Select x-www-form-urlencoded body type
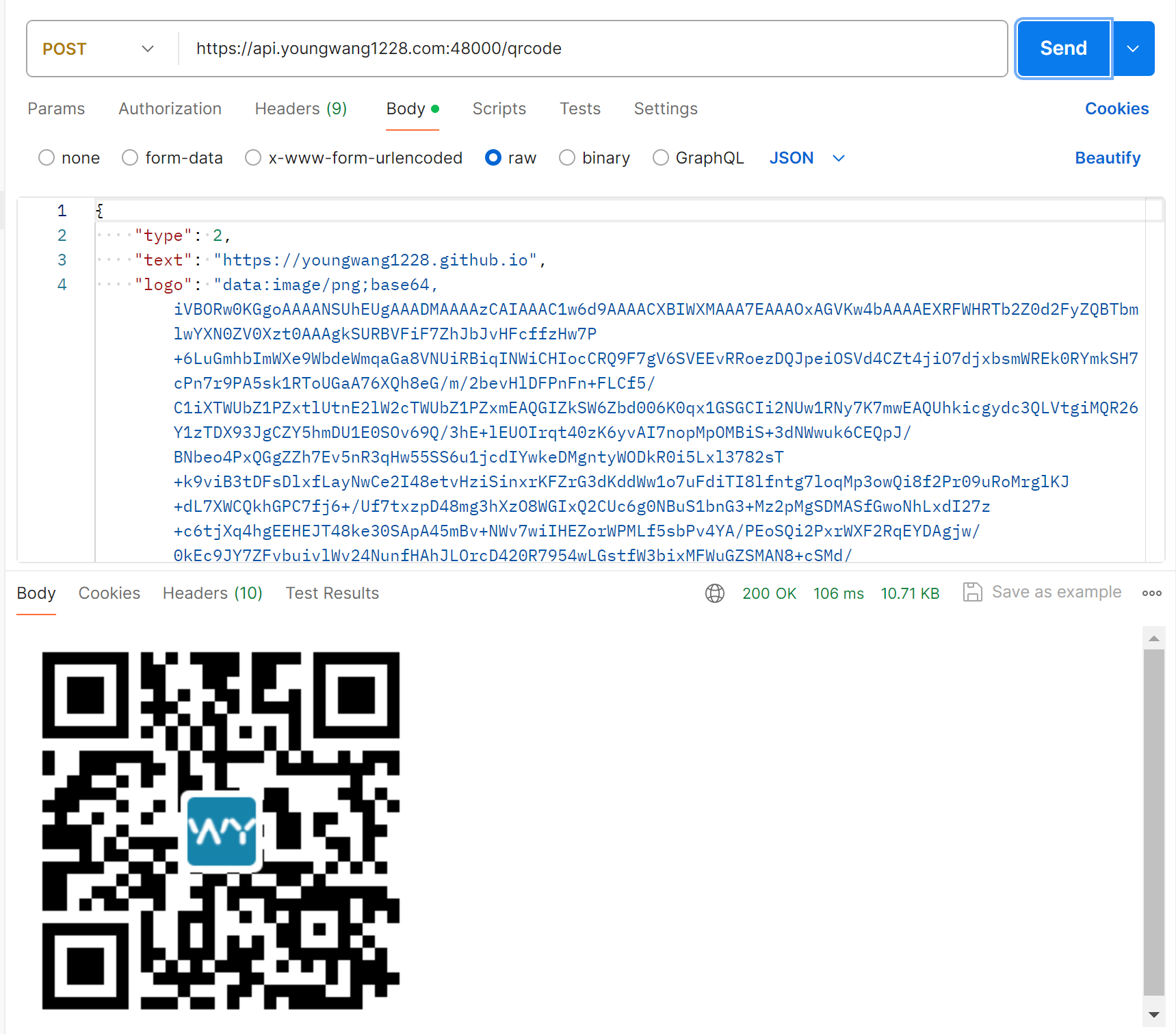Screen dimensions: 1176x1034 pos(252,158)
